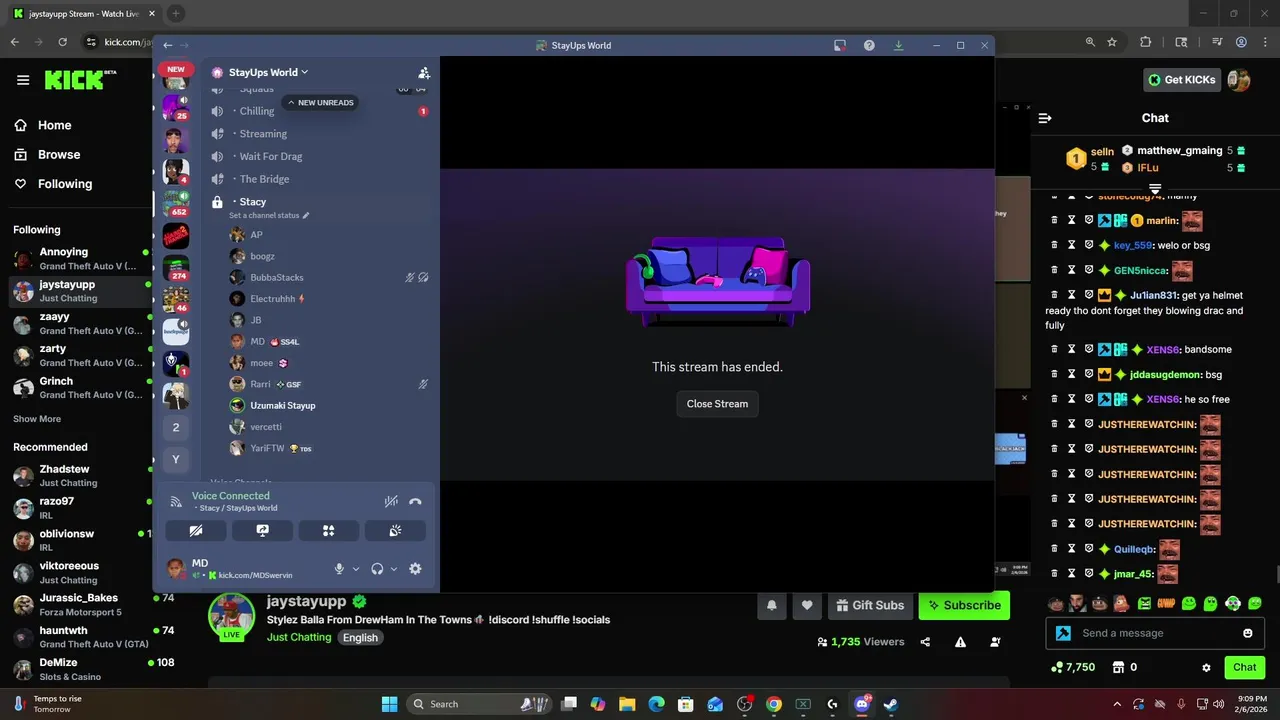Expand Following list with Show More
This screenshot has height=720, width=1280.
coord(37,419)
